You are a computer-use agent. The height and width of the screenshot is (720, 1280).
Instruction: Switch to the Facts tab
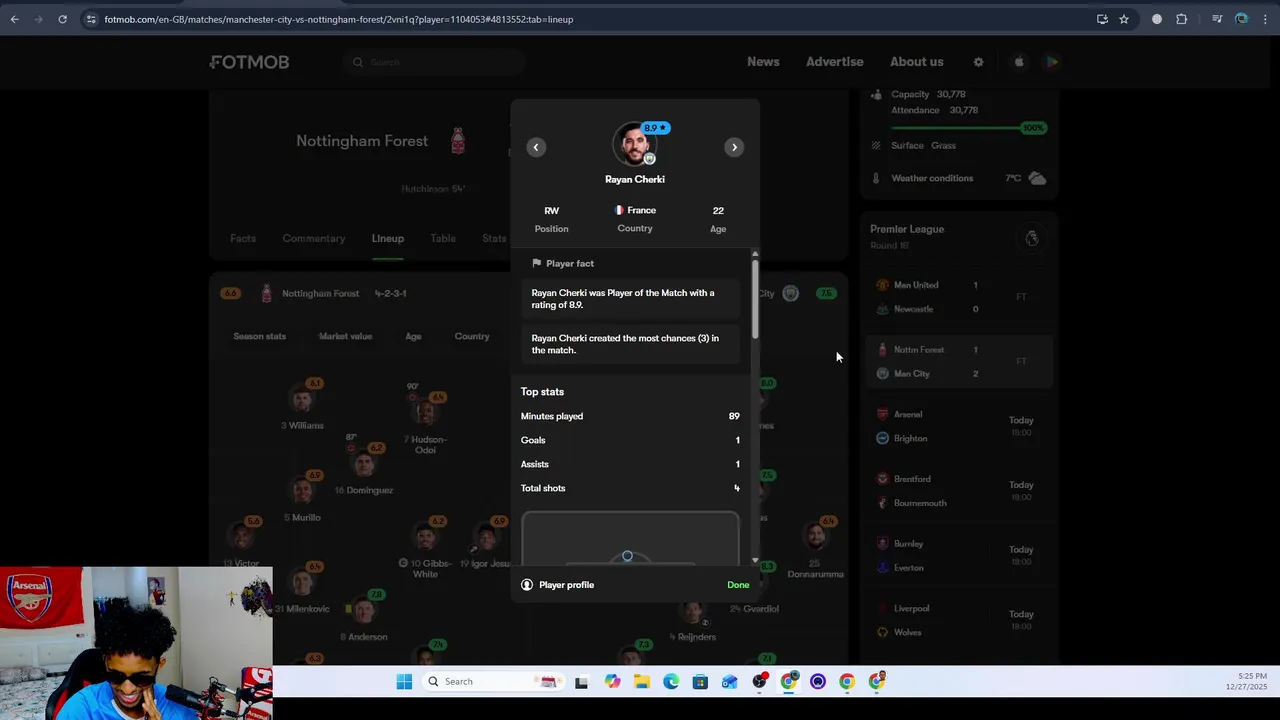coord(243,239)
